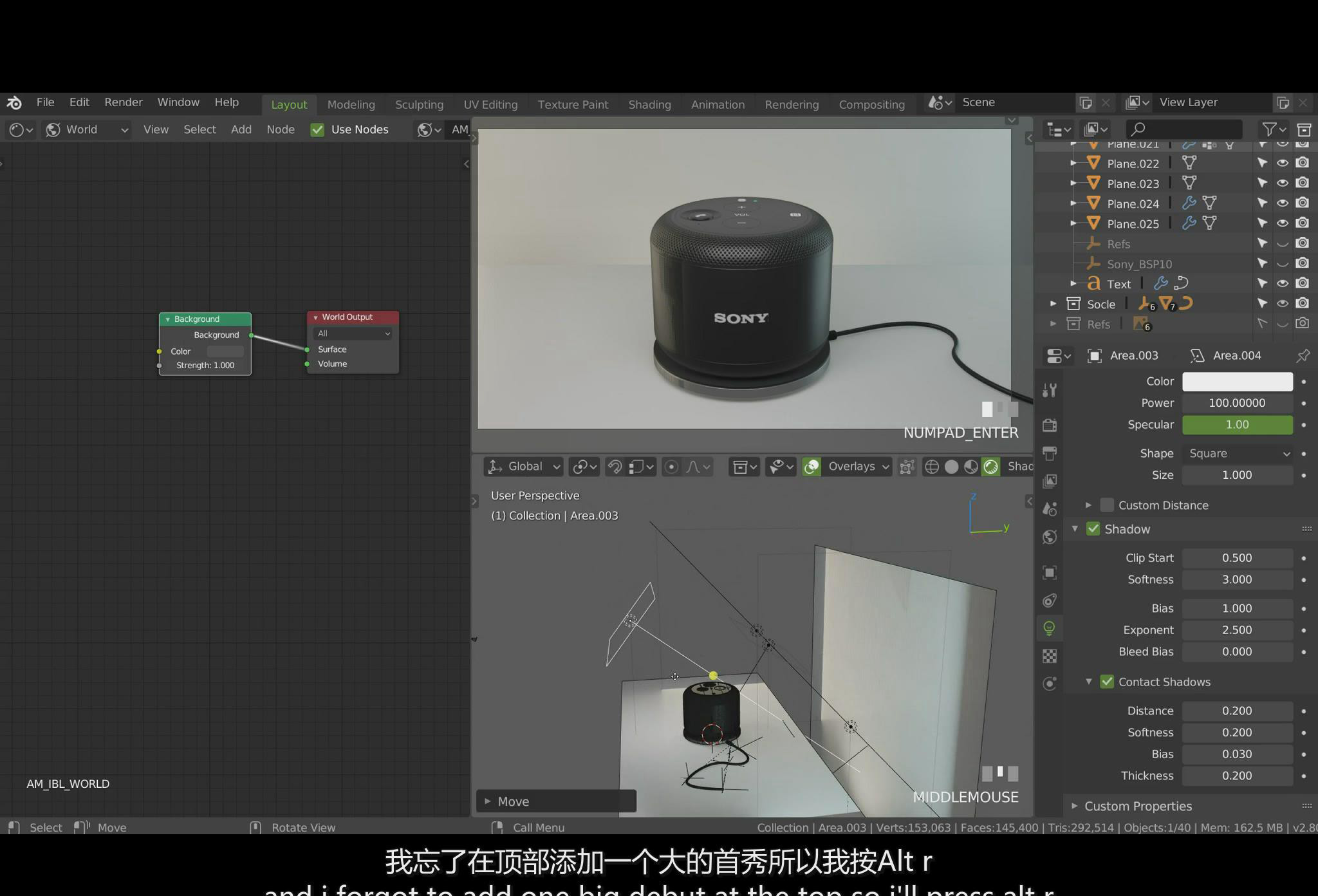The image size is (1318, 896).
Task: Open the Scene properties tab icon
Action: click(x=1050, y=509)
